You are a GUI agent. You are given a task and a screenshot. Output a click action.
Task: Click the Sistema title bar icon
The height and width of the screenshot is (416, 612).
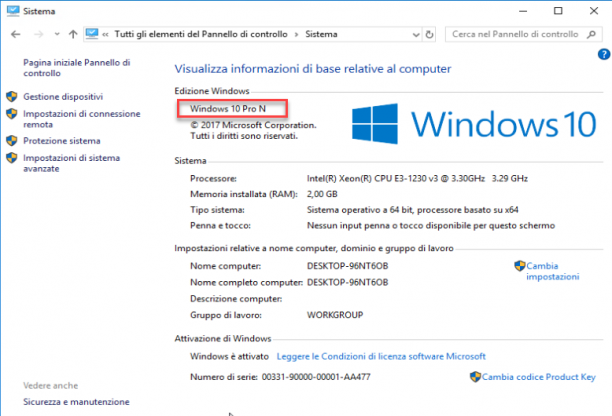tap(13, 11)
